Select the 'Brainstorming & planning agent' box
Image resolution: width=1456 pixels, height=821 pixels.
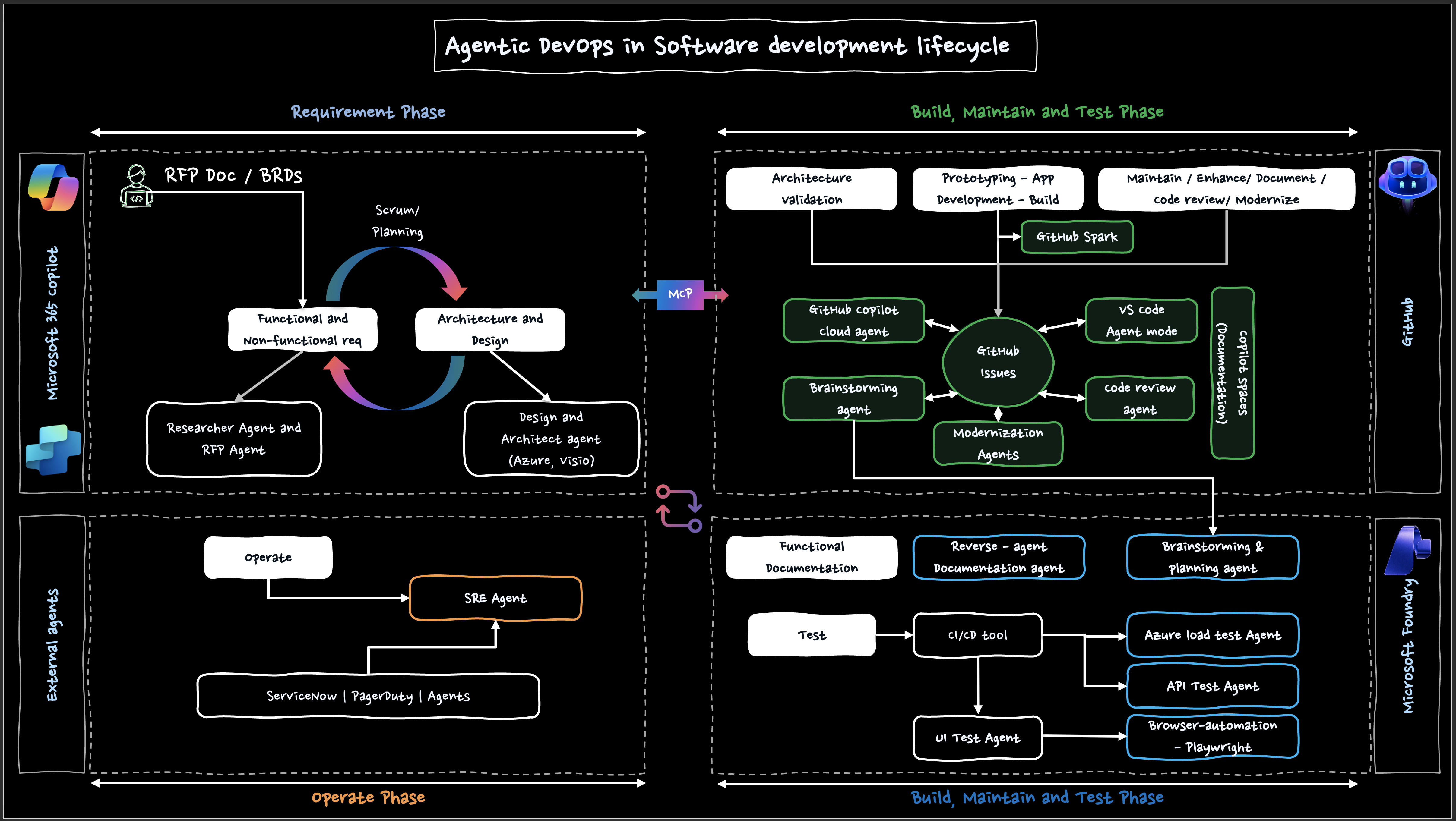pyautogui.click(x=1212, y=557)
